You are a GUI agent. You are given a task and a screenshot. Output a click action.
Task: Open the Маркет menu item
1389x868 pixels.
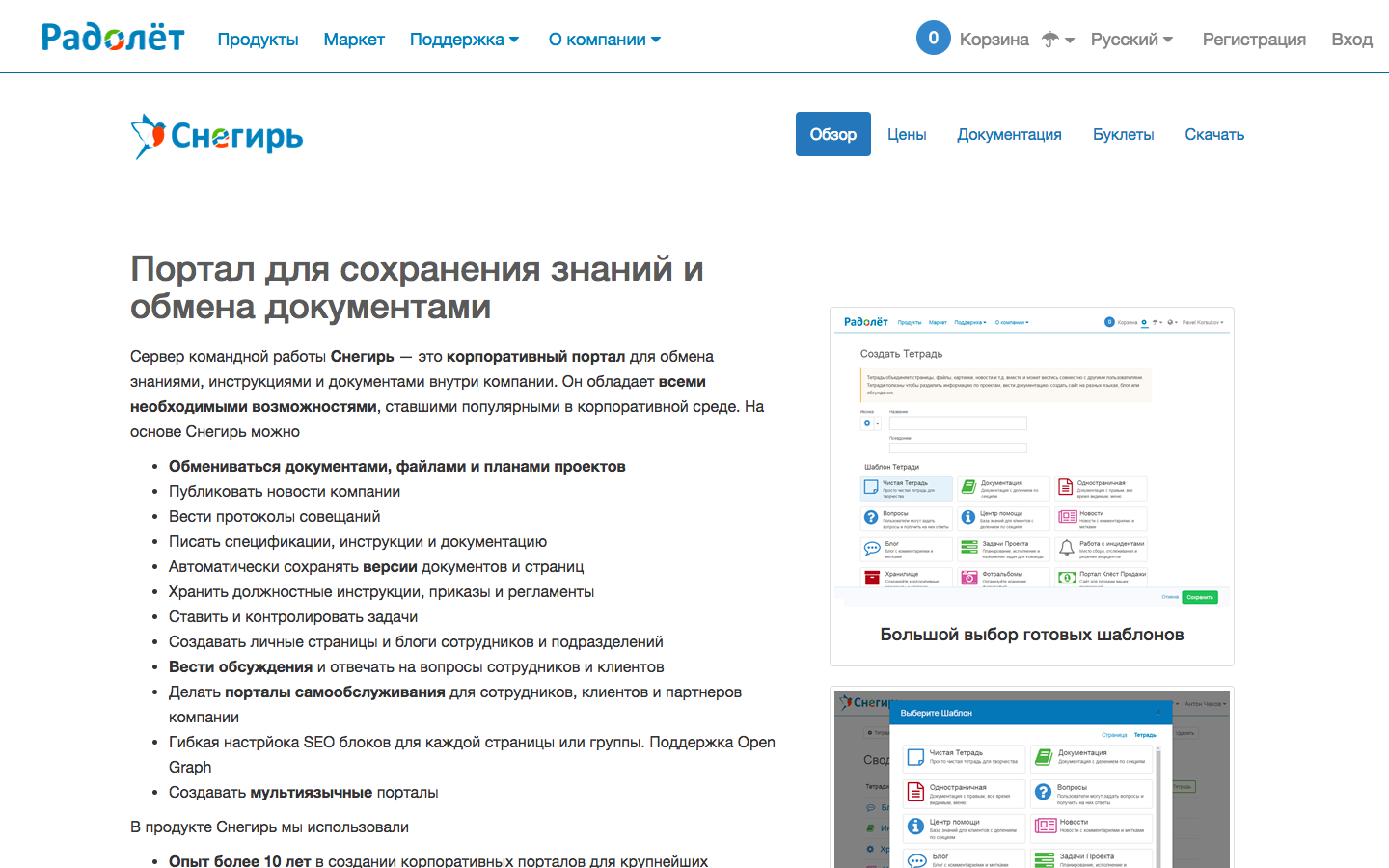coord(353,40)
